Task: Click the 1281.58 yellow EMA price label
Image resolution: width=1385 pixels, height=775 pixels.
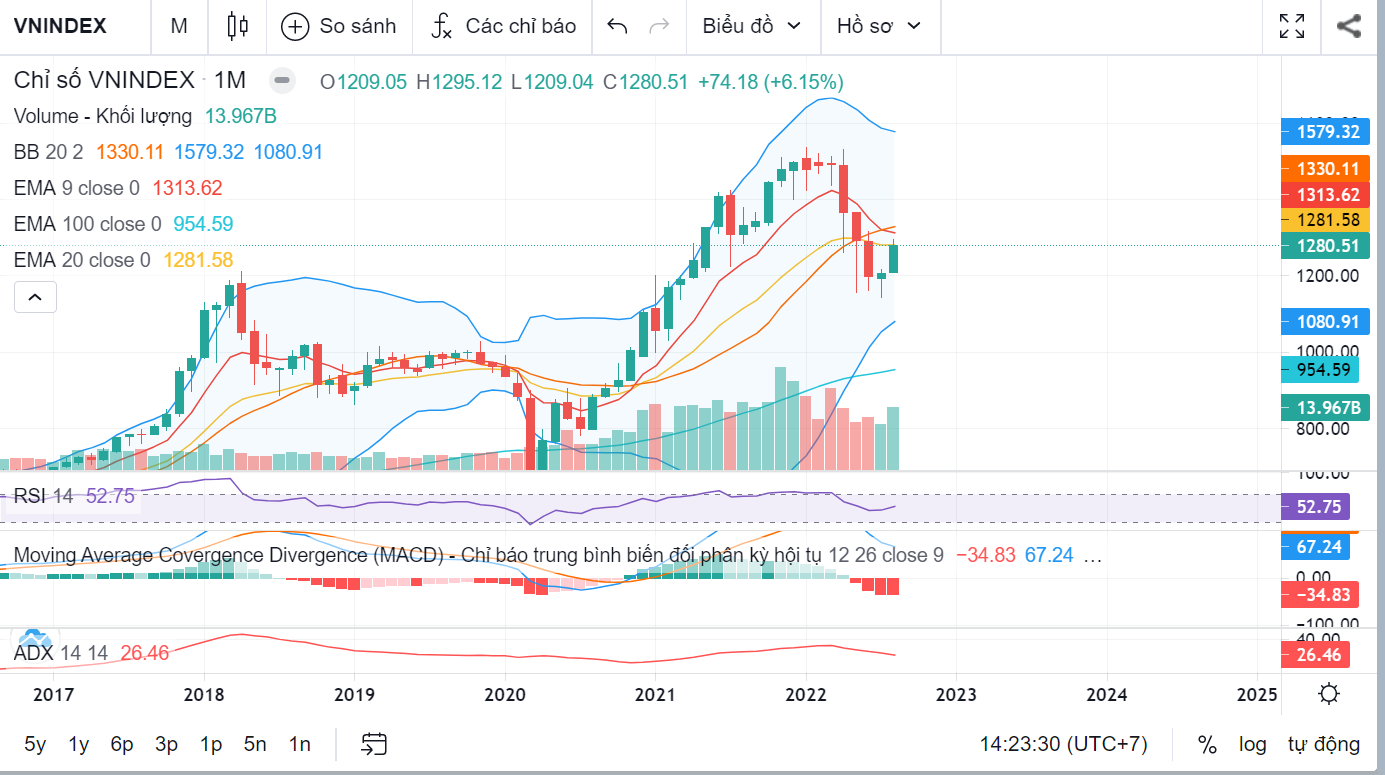Action: pyautogui.click(x=1328, y=220)
